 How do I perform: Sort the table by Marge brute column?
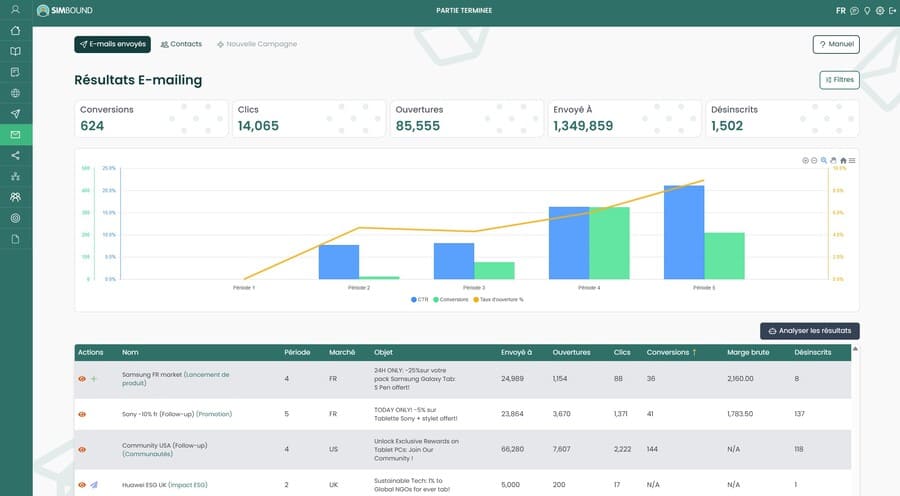pos(748,352)
